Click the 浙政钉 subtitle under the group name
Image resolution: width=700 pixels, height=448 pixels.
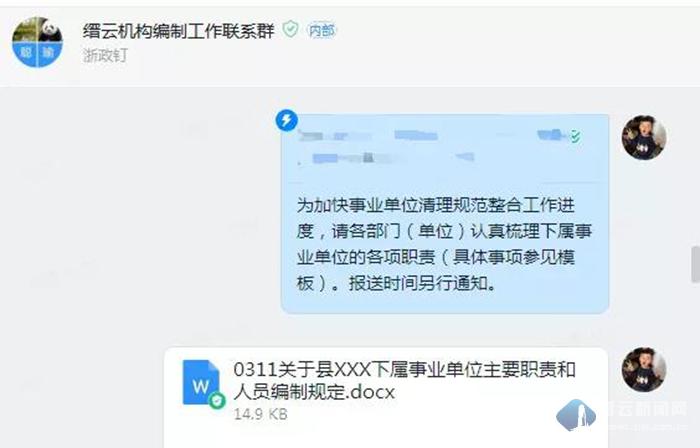[105, 55]
